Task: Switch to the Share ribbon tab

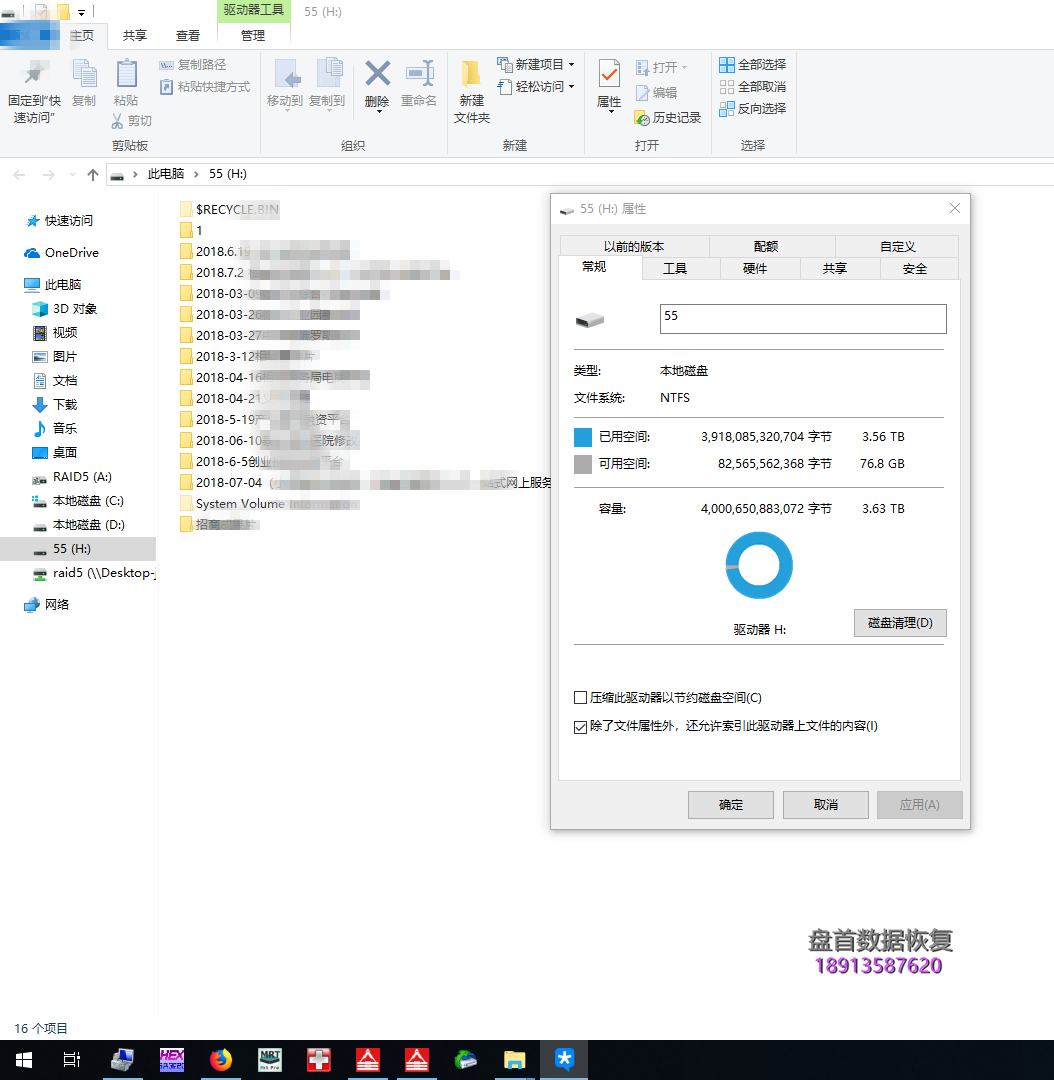Action: (x=135, y=36)
